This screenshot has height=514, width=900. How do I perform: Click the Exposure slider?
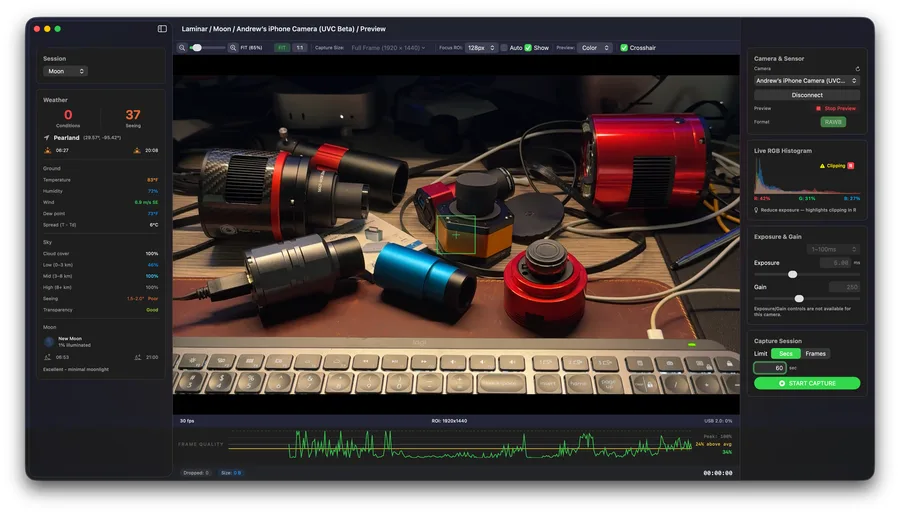pos(806,274)
